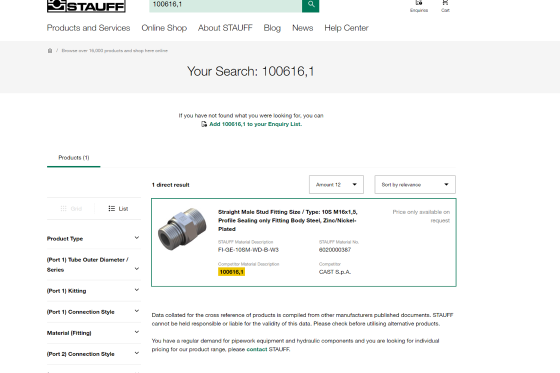This screenshot has width=560, height=373.
Task: Open Online Shop menu
Action: click(164, 28)
